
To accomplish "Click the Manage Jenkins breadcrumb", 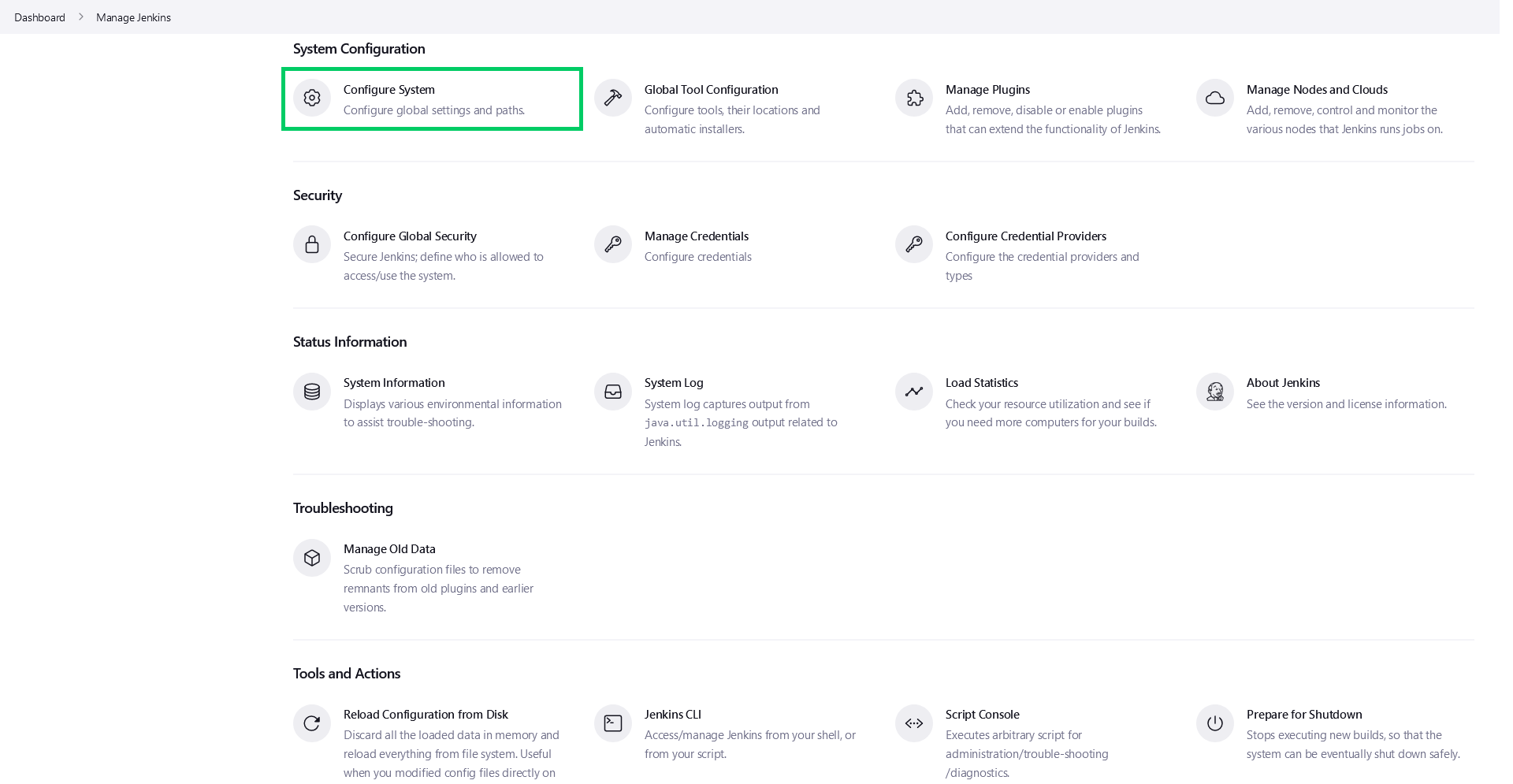I will (133, 17).
